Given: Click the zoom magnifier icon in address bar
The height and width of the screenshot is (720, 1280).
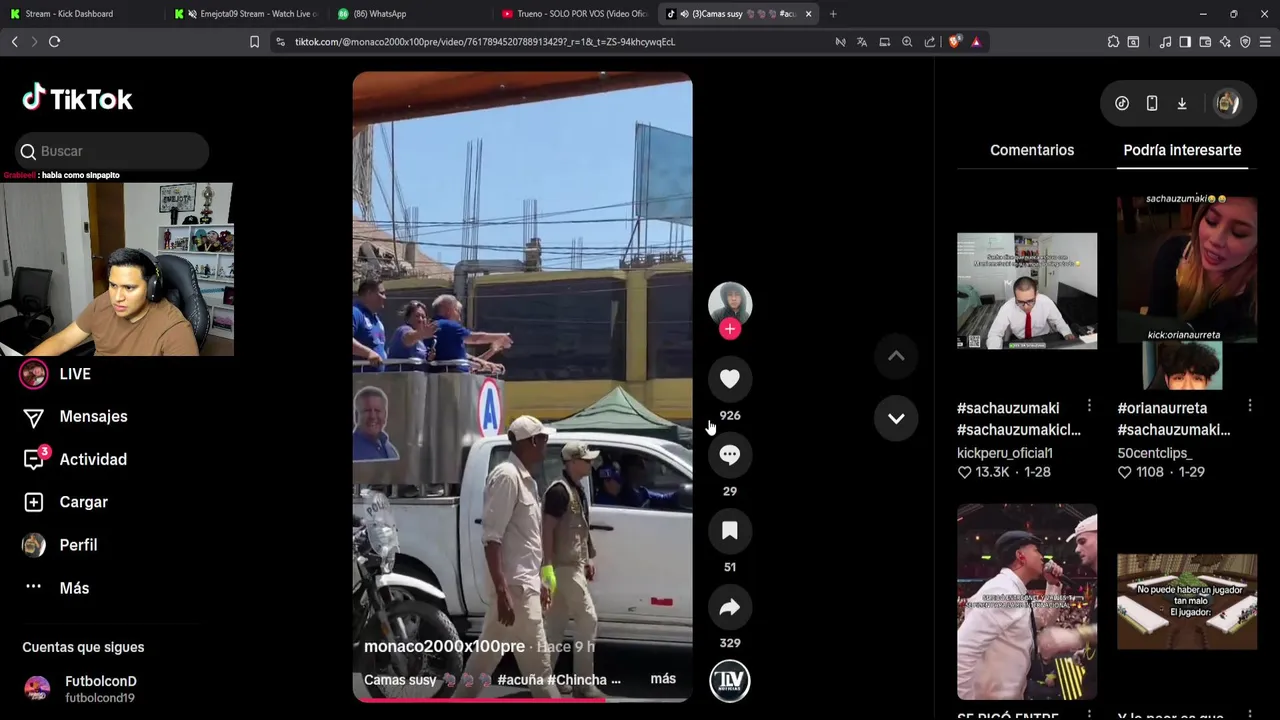Looking at the screenshot, I should pyautogui.click(x=907, y=42).
